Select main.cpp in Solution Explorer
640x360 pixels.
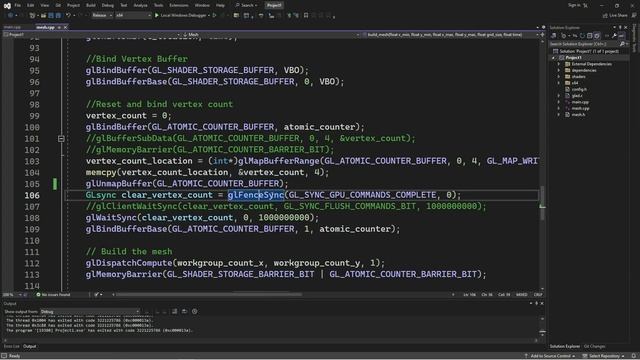[x=580, y=102]
